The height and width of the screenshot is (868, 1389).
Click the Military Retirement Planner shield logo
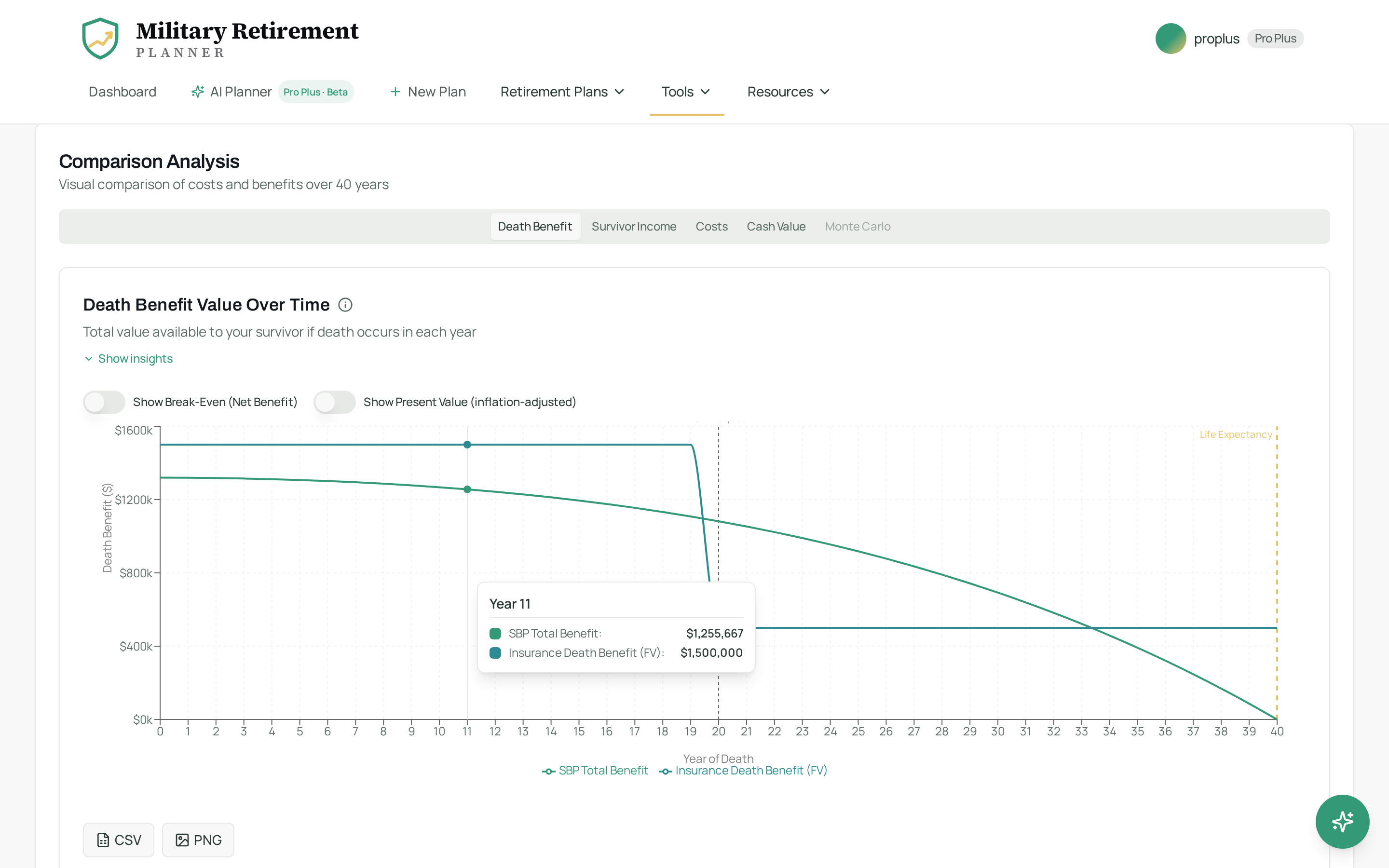(x=100, y=39)
